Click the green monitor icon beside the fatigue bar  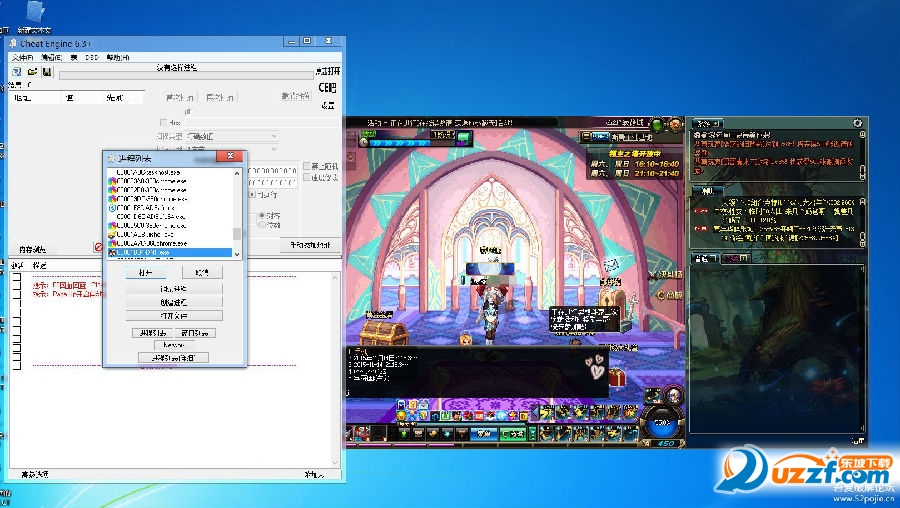point(464,138)
